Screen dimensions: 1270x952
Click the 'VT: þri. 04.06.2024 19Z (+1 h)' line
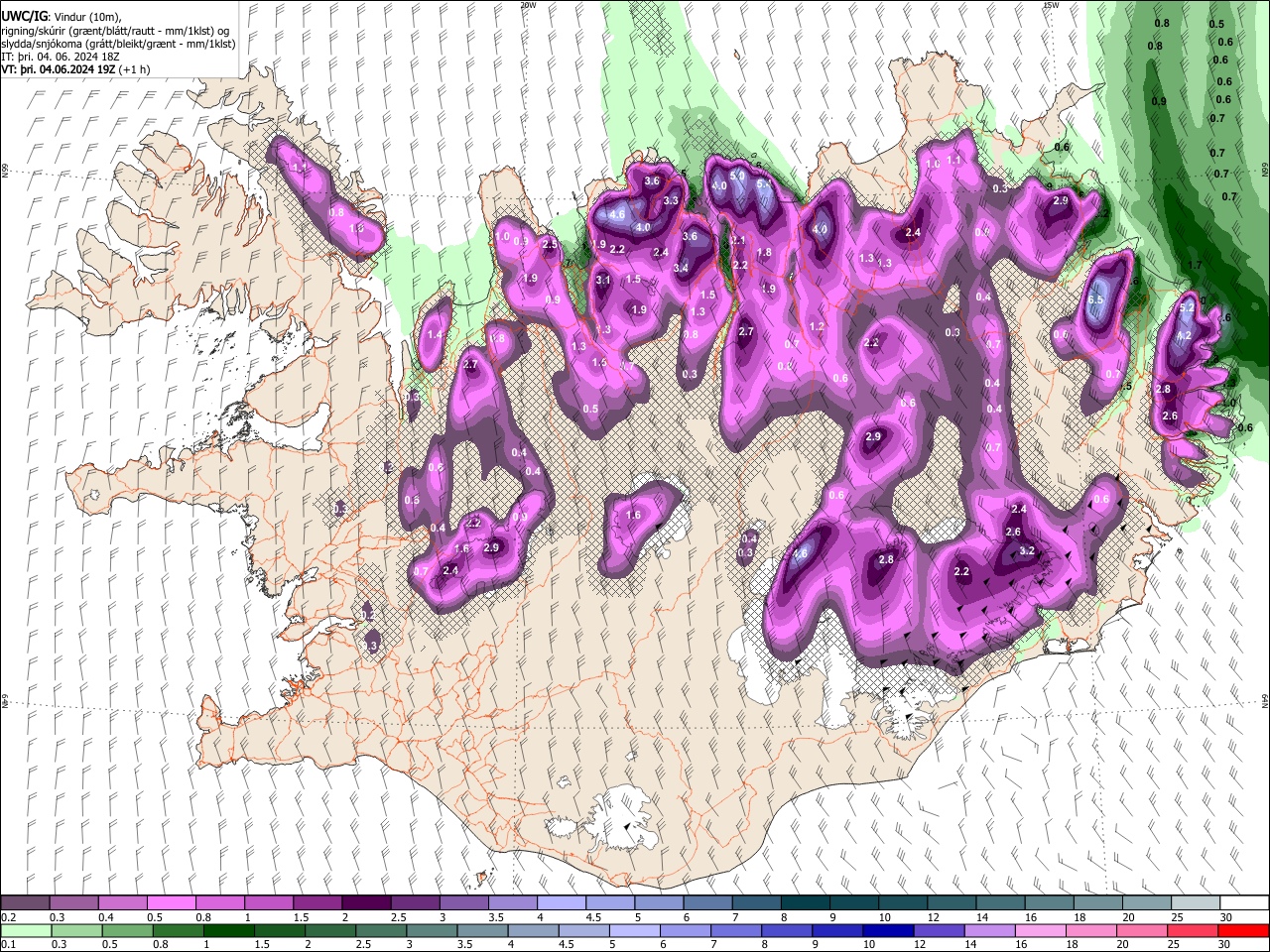click(76, 69)
